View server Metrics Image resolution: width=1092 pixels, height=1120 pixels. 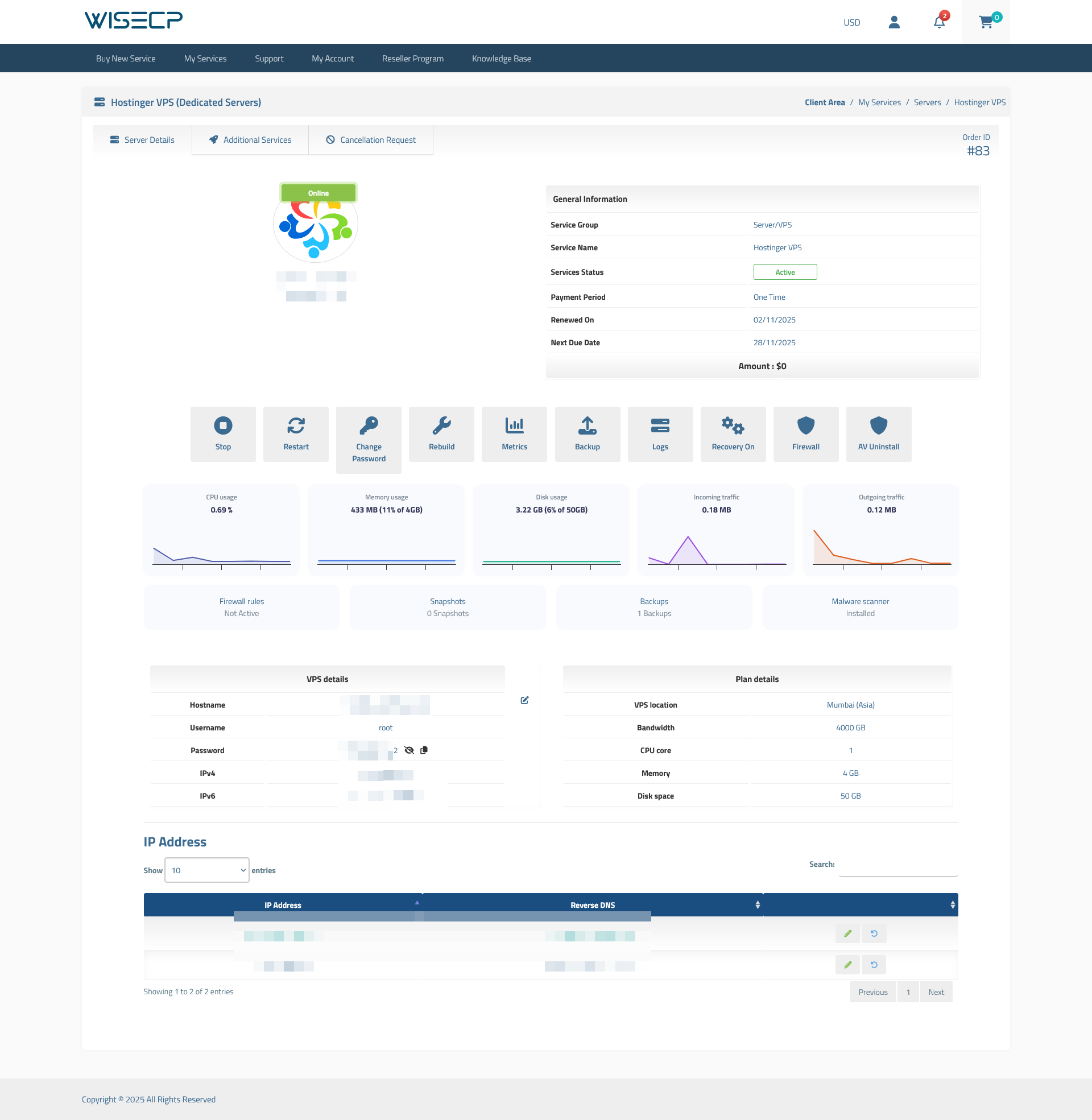(514, 434)
